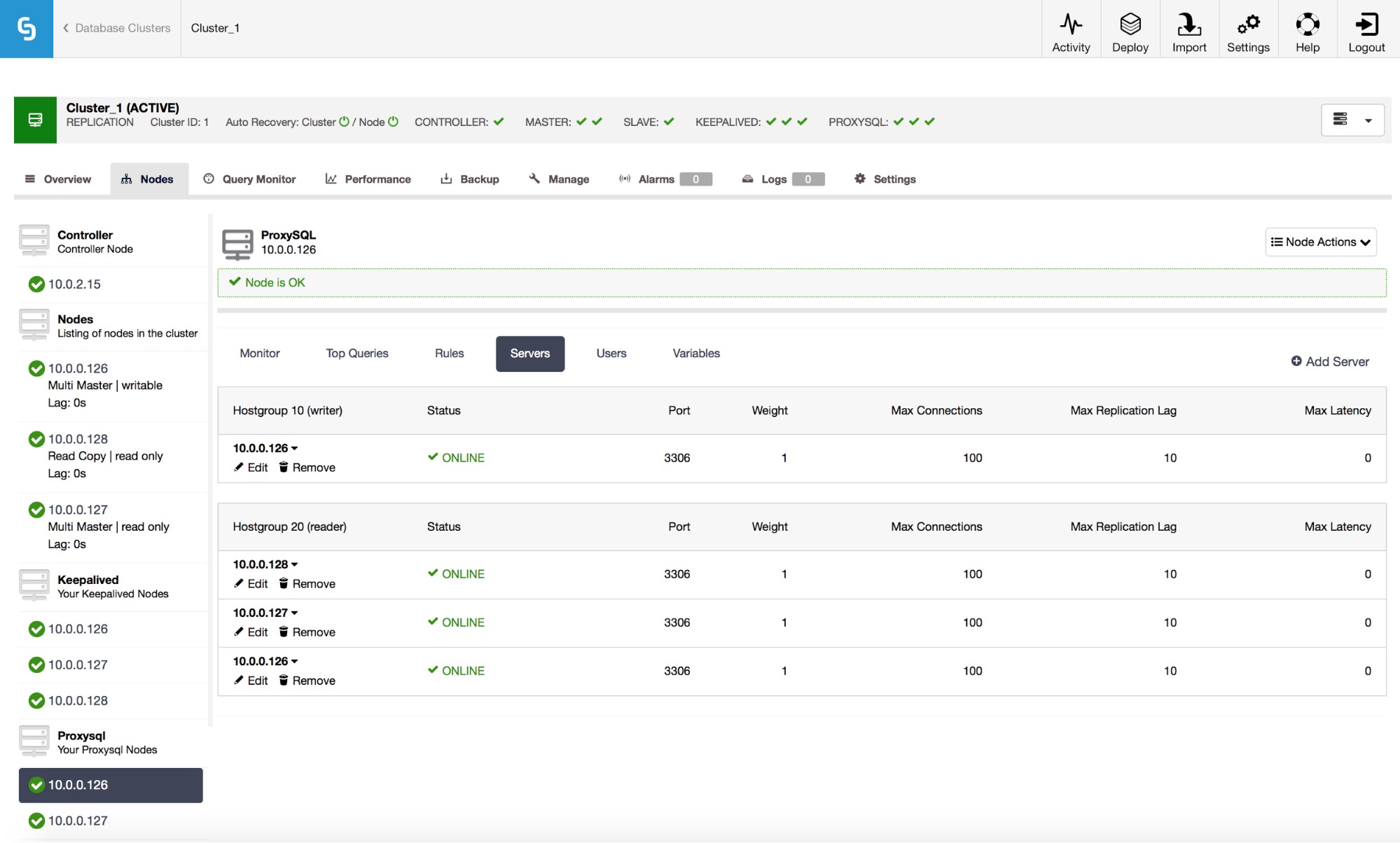Open the cluster Settings tab

[x=885, y=179]
